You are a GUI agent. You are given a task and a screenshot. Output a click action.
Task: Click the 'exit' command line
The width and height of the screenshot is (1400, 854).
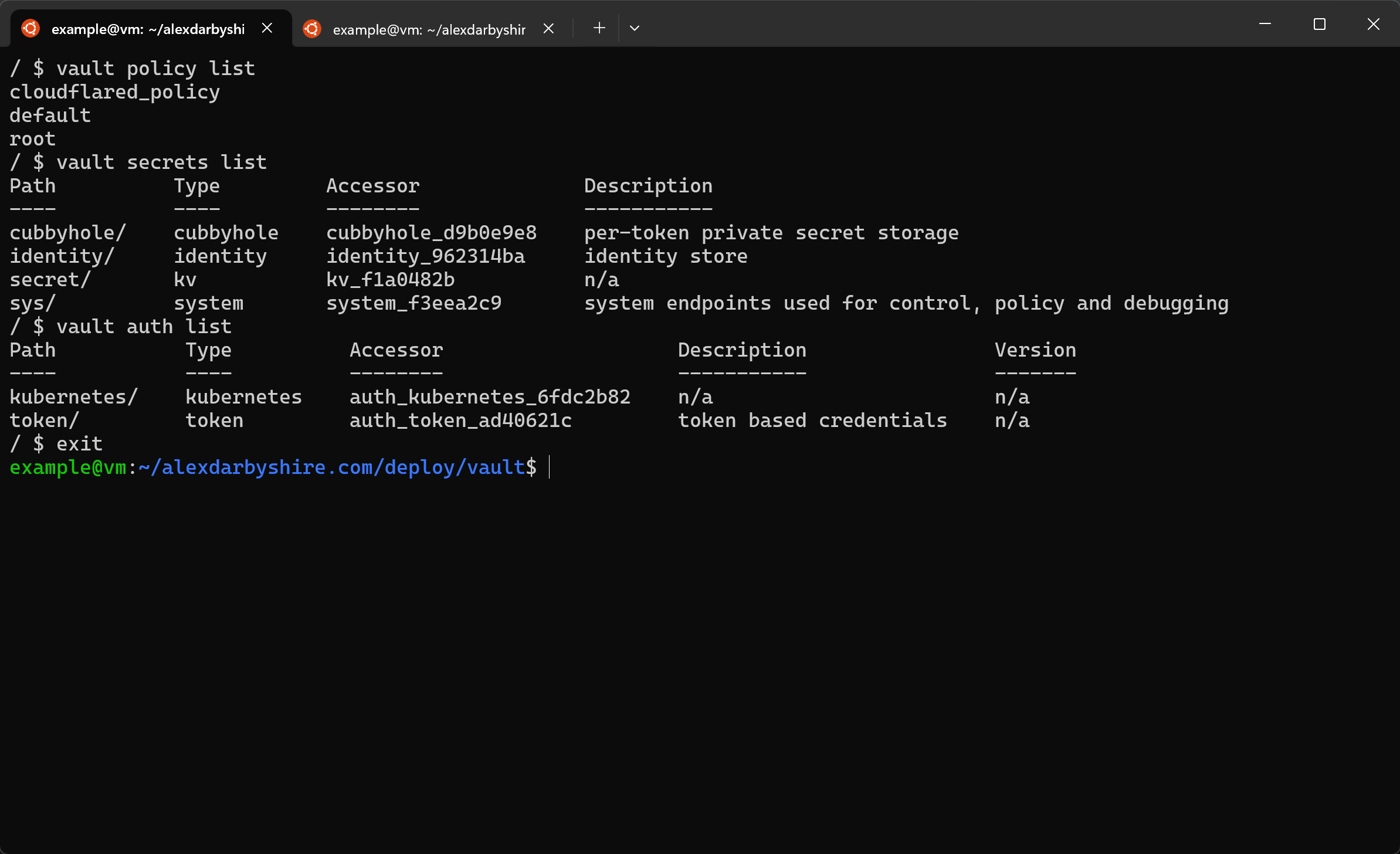(x=80, y=444)
